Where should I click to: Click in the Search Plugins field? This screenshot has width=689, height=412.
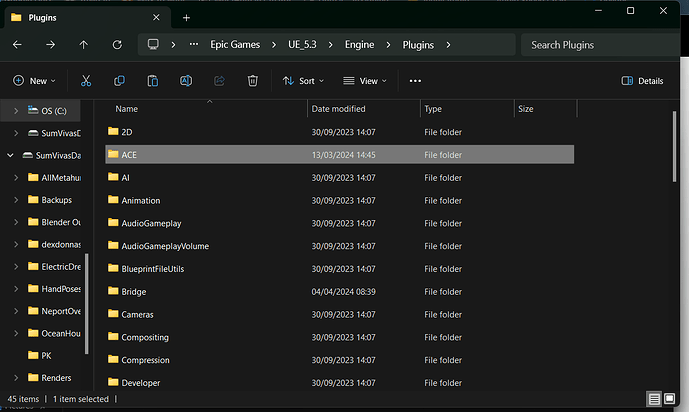600,45
